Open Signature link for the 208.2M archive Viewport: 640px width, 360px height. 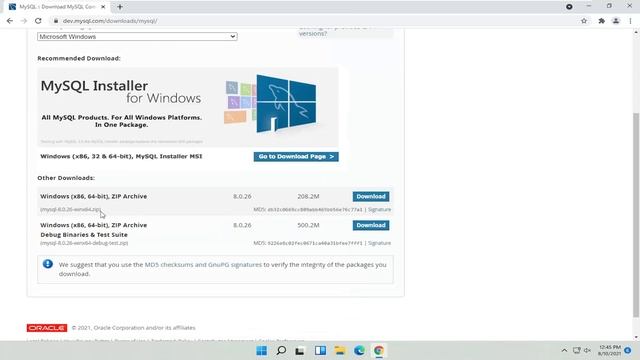tap(379, 209)
